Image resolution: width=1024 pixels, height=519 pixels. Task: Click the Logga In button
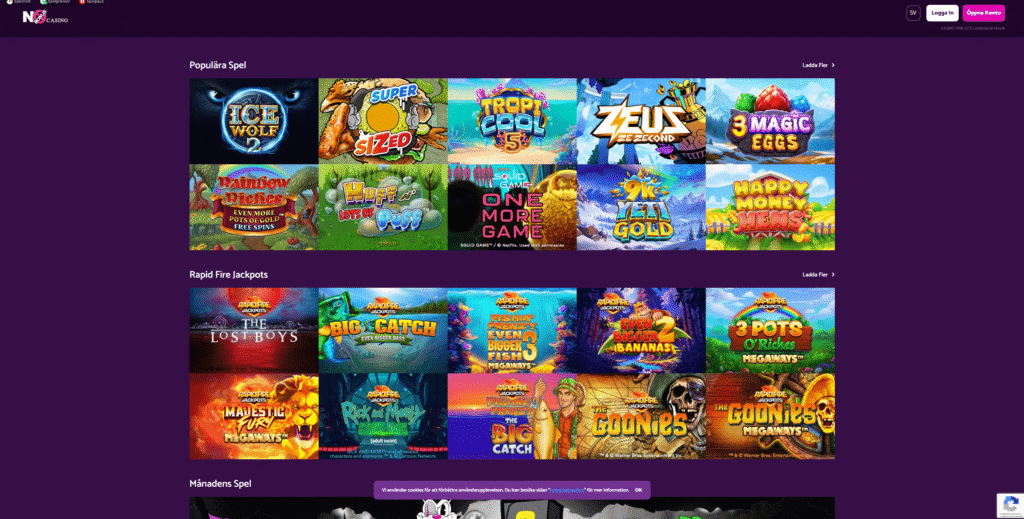(x=942, y=13)
